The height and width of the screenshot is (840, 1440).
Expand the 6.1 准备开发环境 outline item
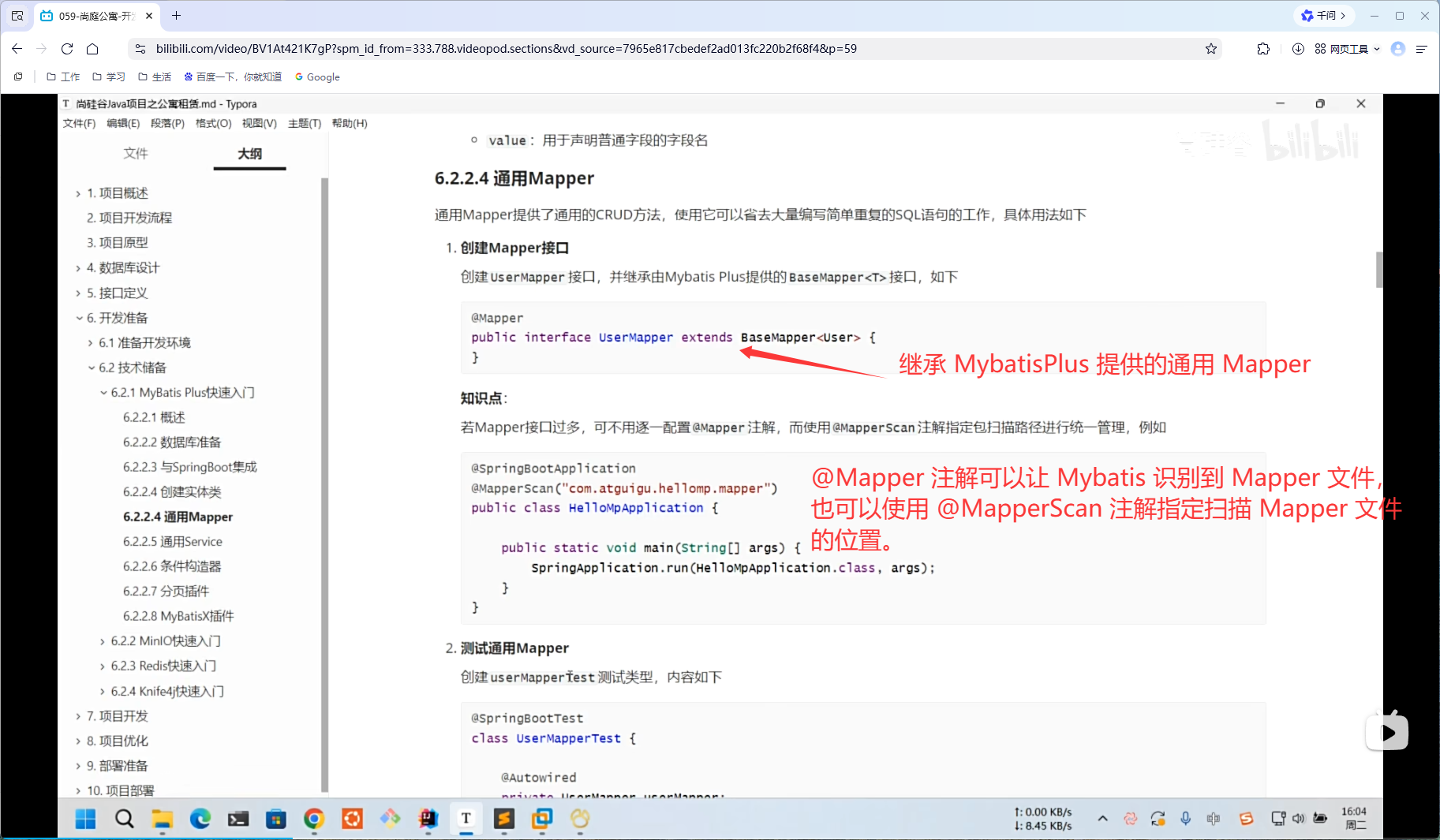click(x=90, y=343)
